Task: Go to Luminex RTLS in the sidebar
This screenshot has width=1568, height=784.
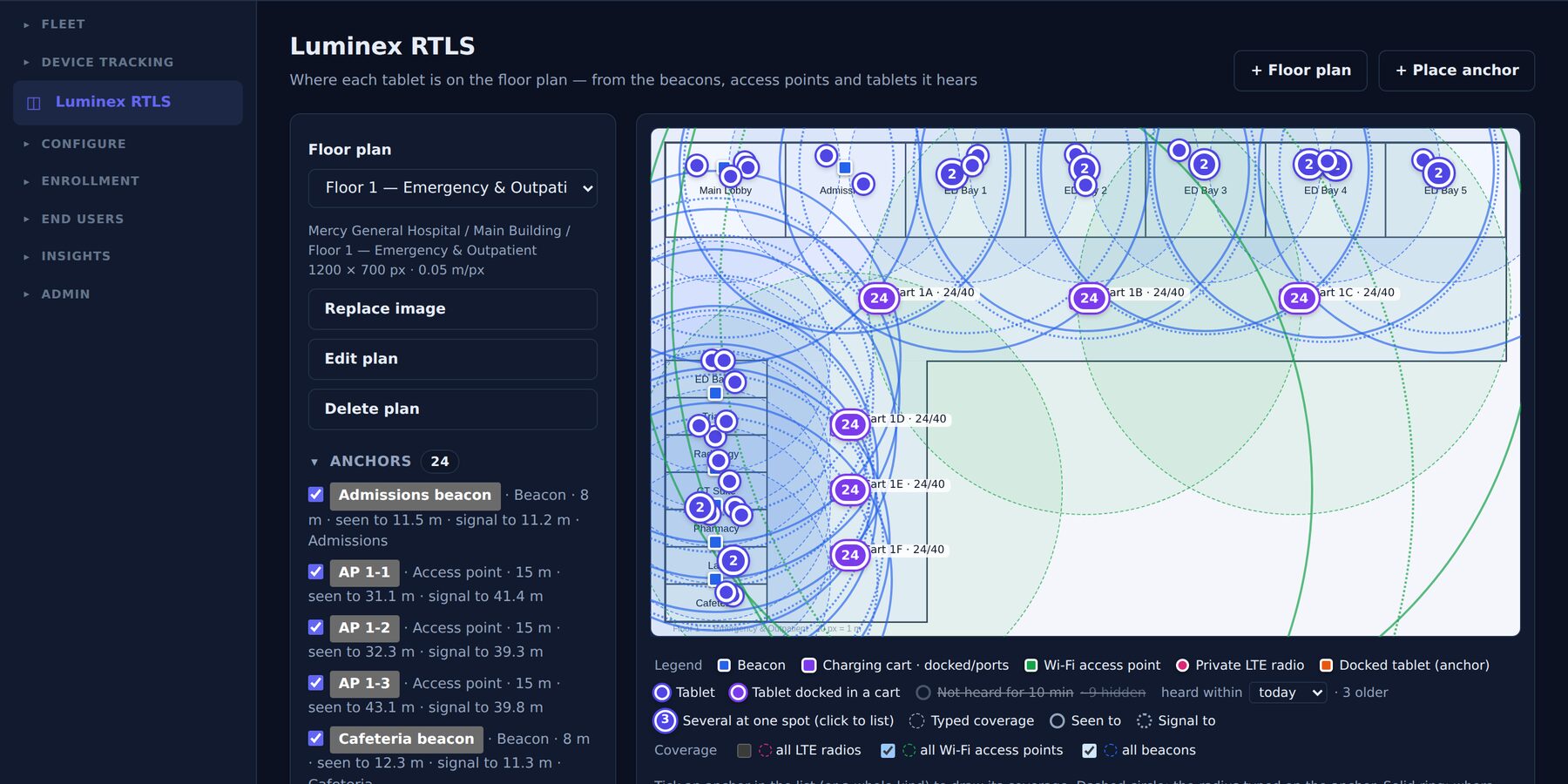Action: [128, 103]
